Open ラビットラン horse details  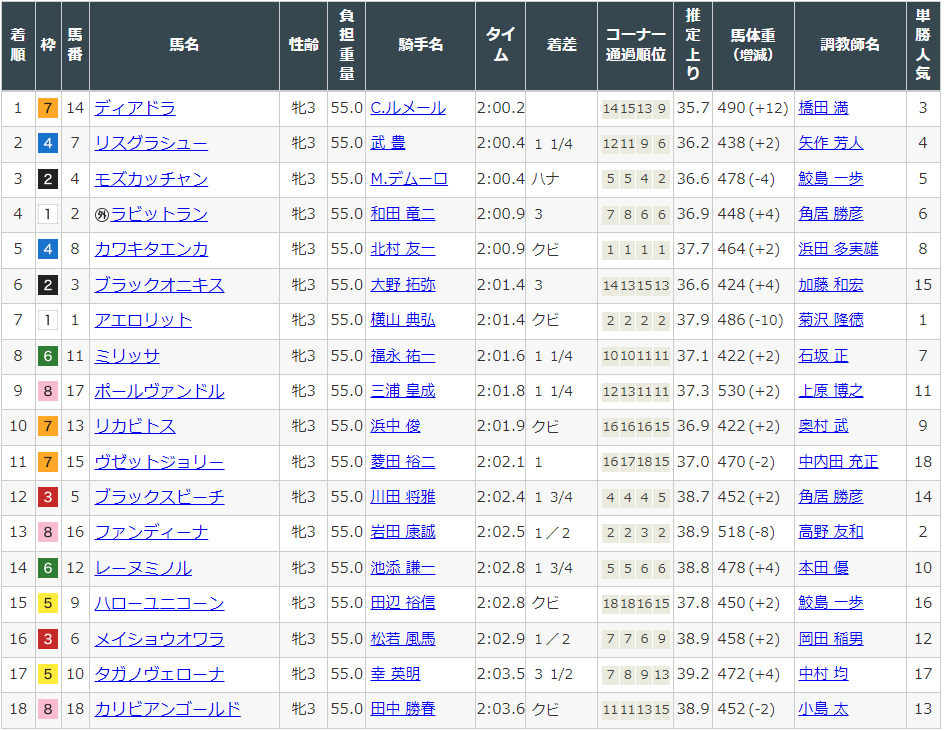159,214
